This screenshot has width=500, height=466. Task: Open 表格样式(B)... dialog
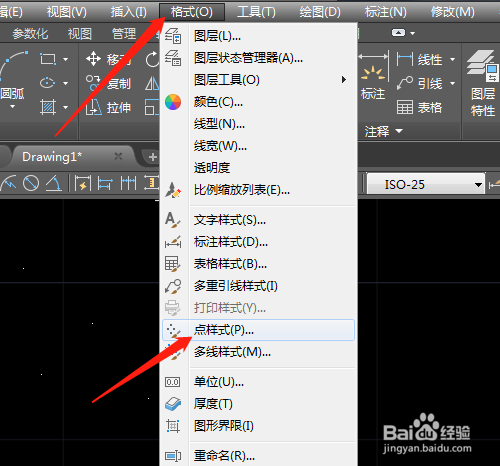[258, 264]
